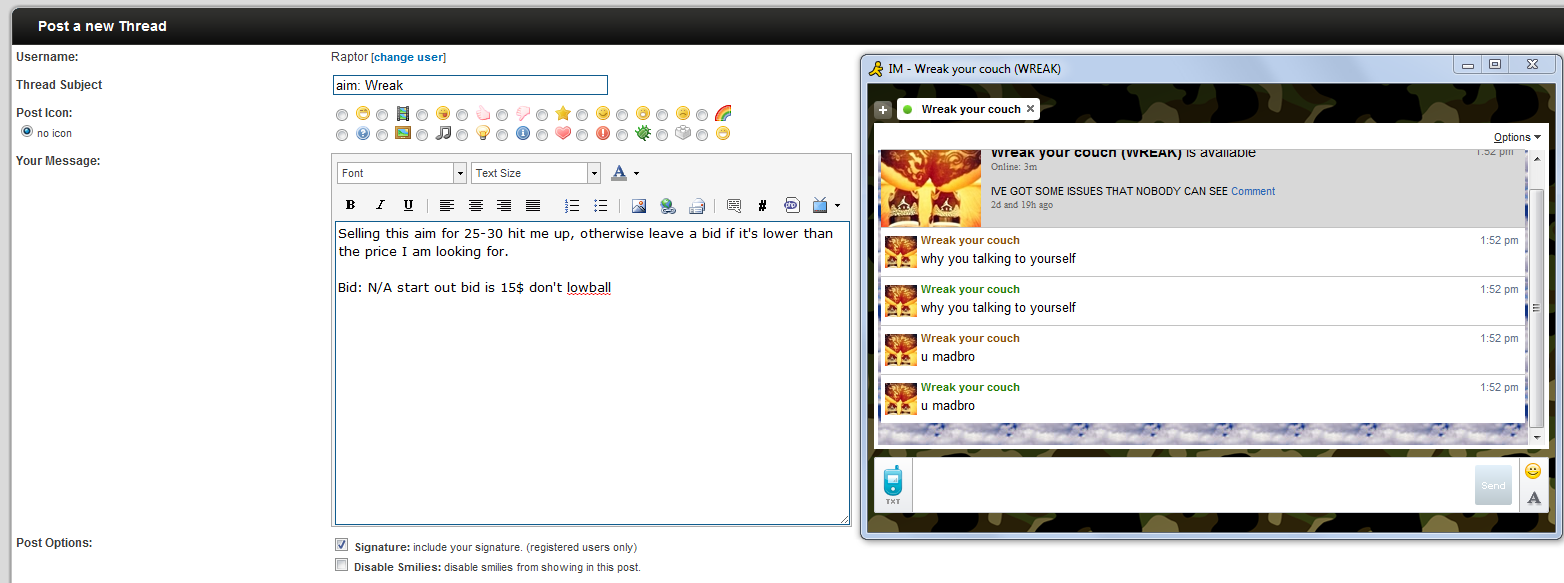Image resolution: width=1564 pixels, height=583 pixels.
Task: Select the radio button beside the question mark icon
Action: 342,134
